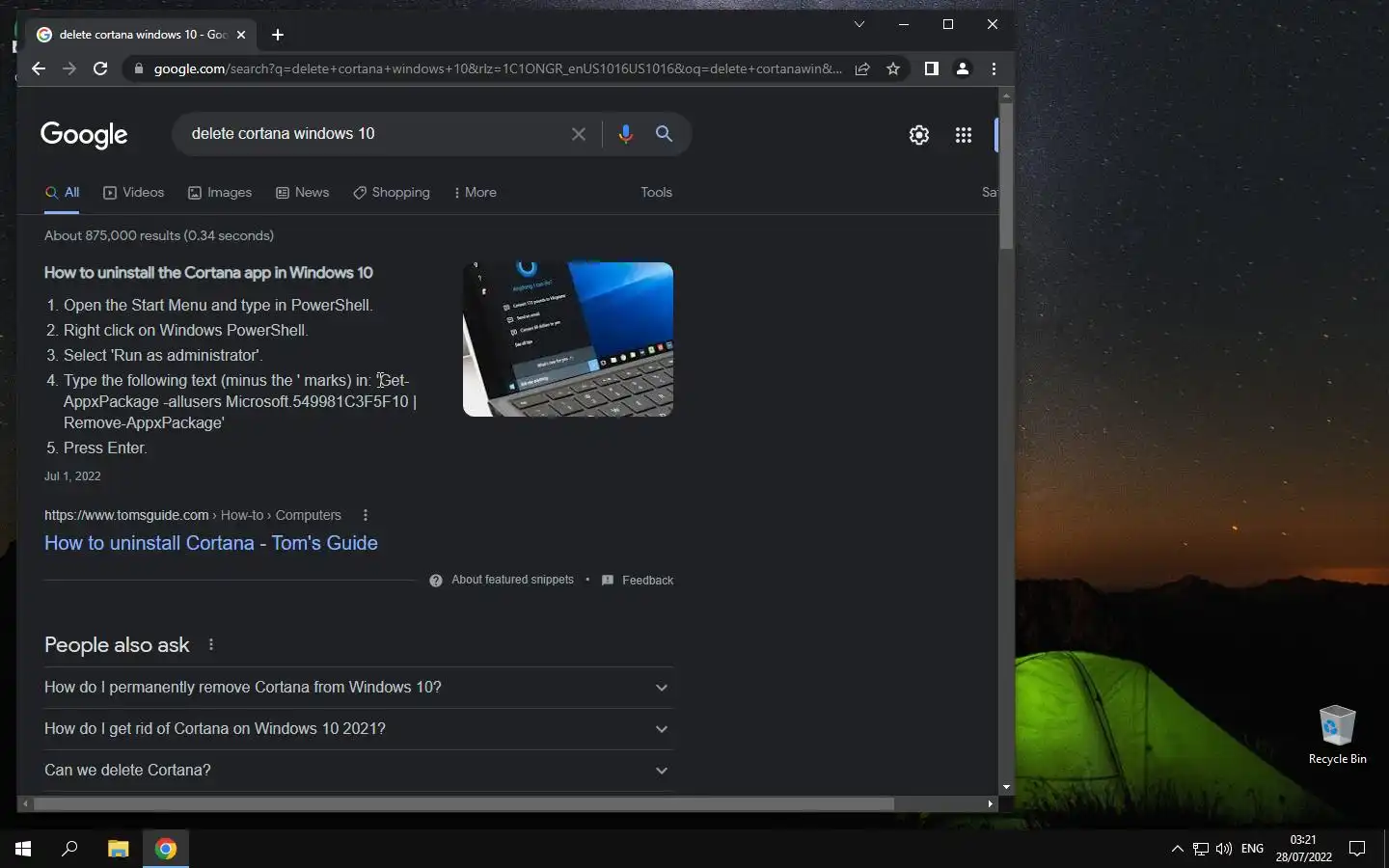
Task: Click the 'Select Run as administrator' step
Action: pos(163,356)
